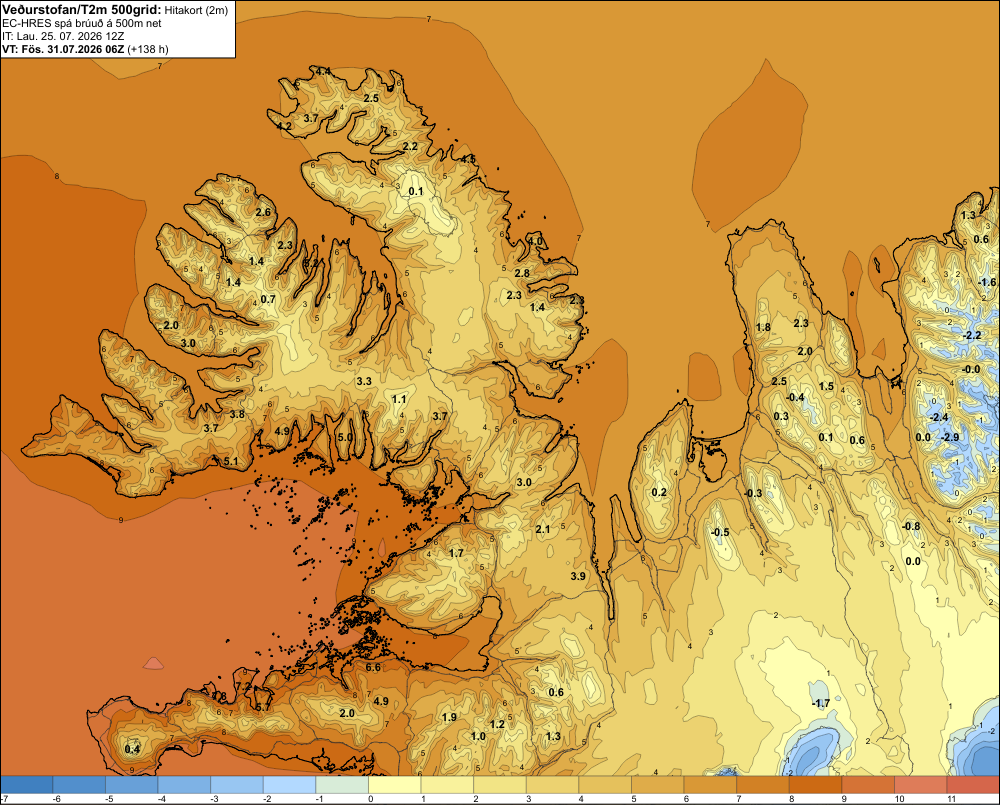The image size is (1000, 805).
Task: Click the 6.6 temperature label on the map
Action: coord(373,667)
